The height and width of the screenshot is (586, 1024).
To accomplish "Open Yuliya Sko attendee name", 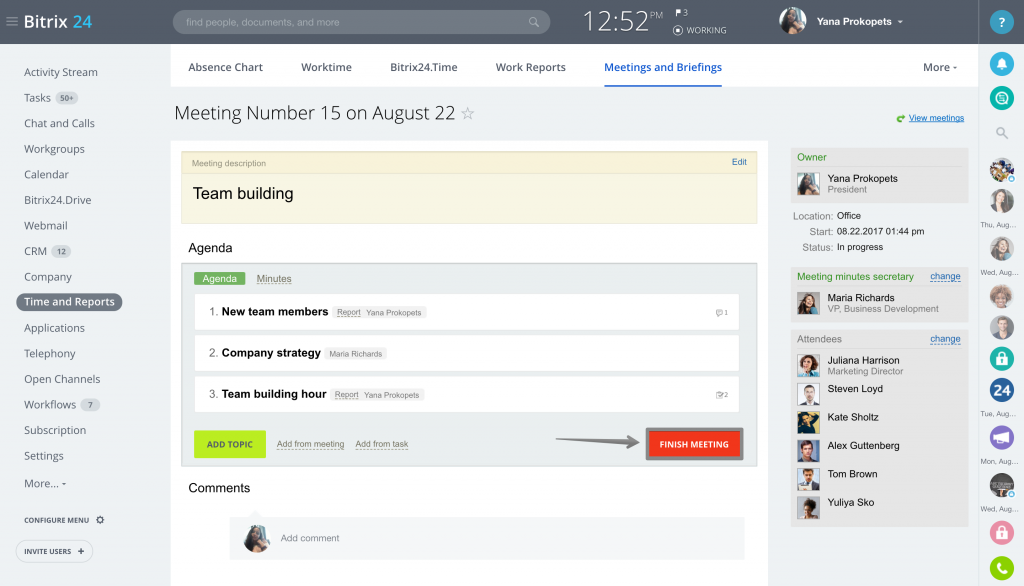I will tap(850, 502).
